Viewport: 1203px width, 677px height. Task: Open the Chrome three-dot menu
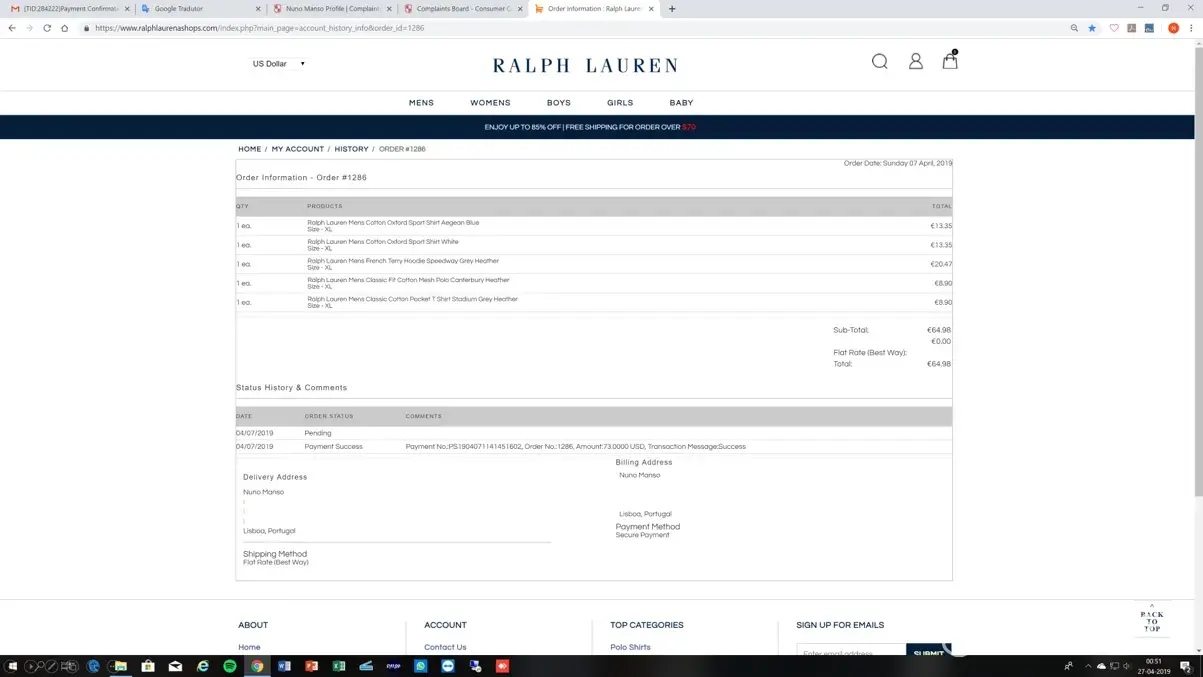1191,28
